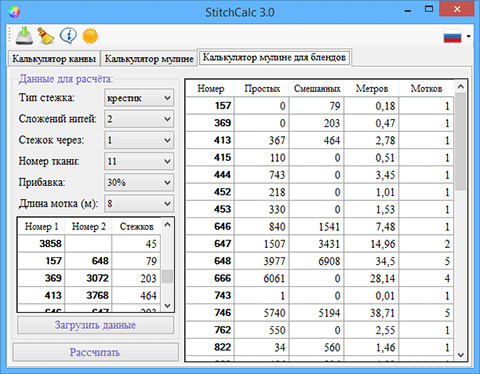
Task: Click the Номер 1 column header
Action: click(x=41, y=227)
